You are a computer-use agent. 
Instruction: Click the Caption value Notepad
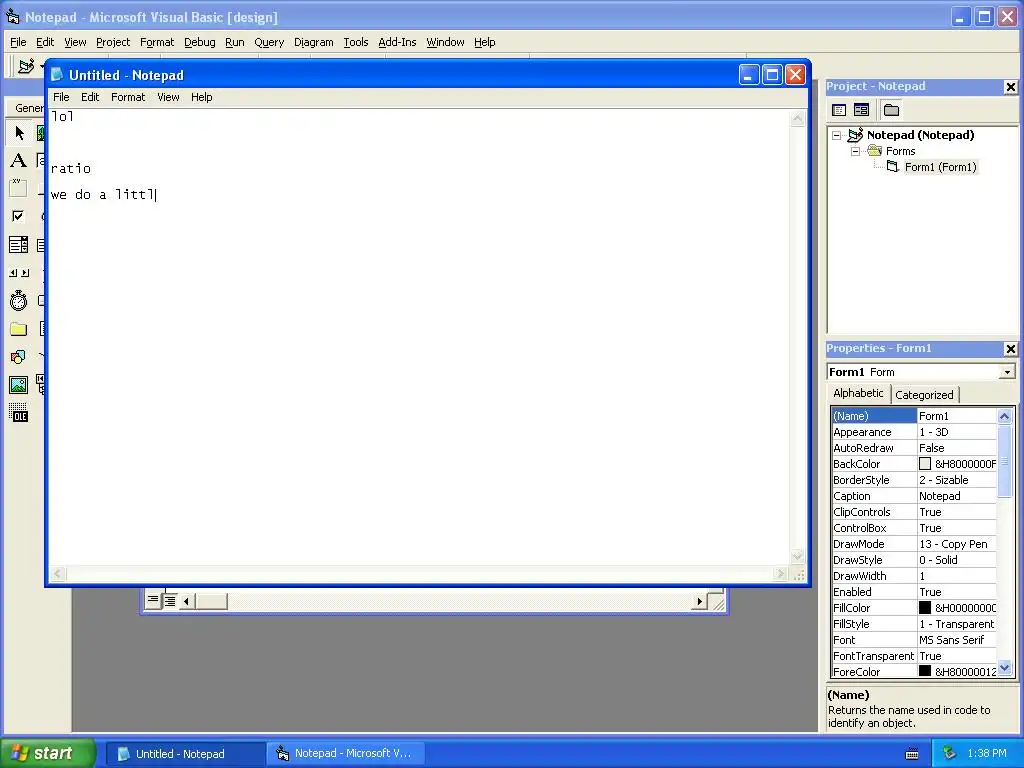[940, 496]
